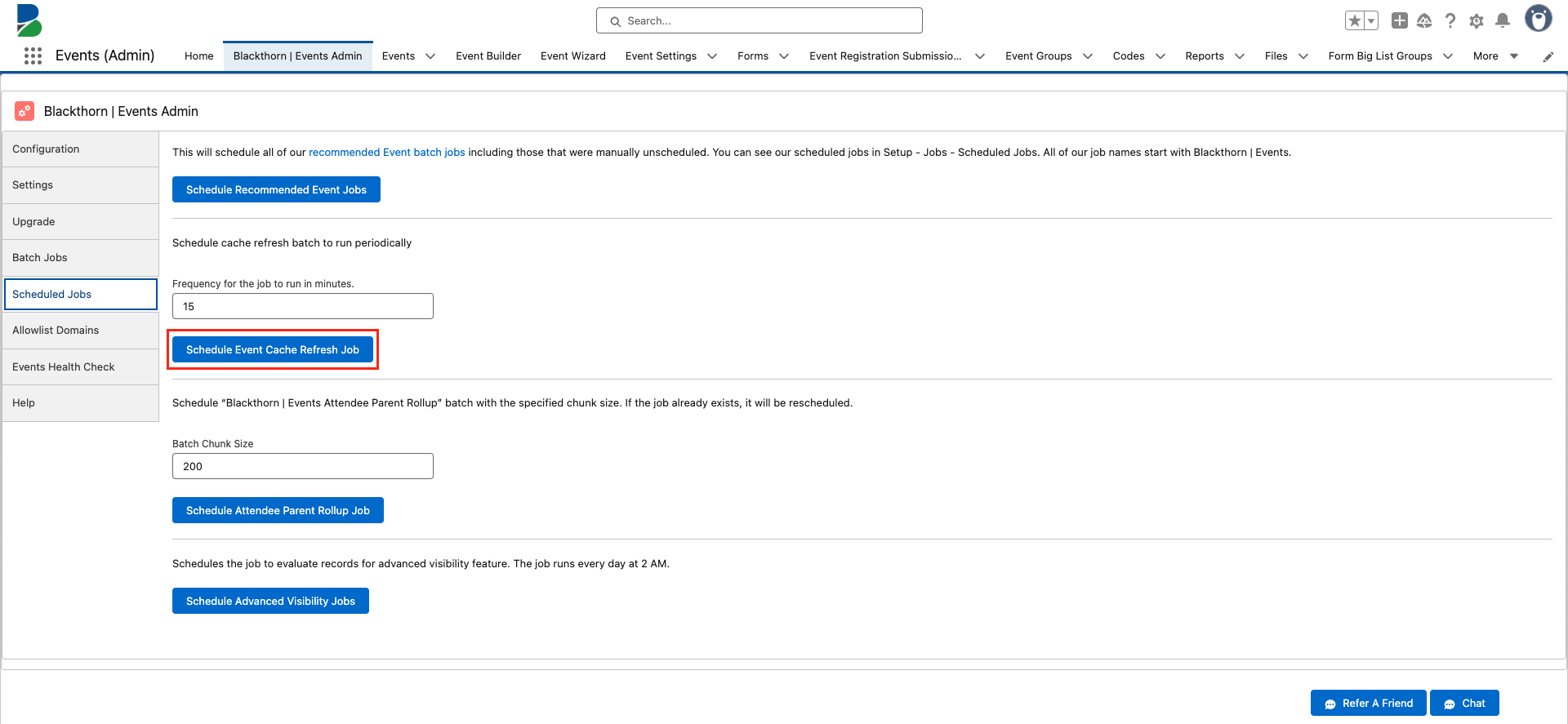
Task: Expand the Reports tab chevron
Action: click(x=1240, y=56)
